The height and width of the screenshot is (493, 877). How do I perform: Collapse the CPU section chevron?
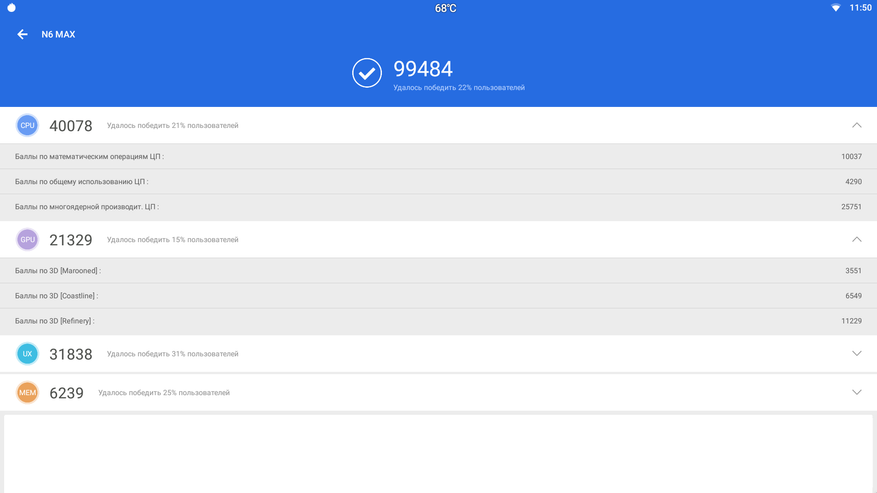pyautogui.click(x=856, y=125)
